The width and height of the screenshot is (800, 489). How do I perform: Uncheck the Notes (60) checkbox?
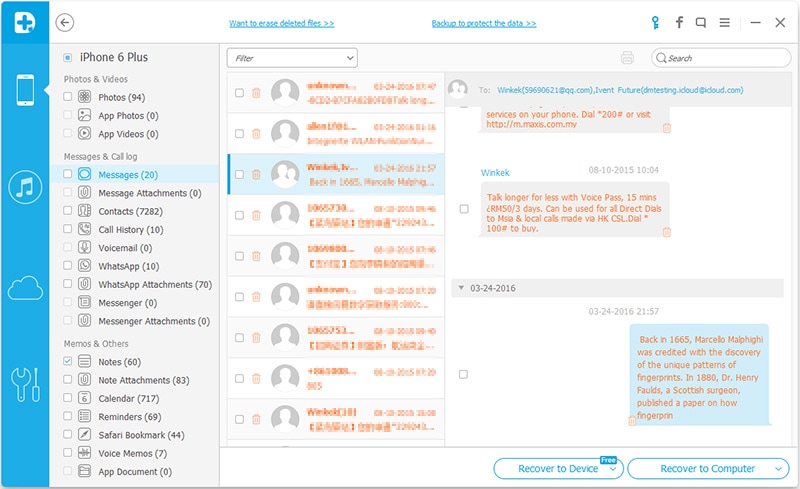[x=67, y=361]
